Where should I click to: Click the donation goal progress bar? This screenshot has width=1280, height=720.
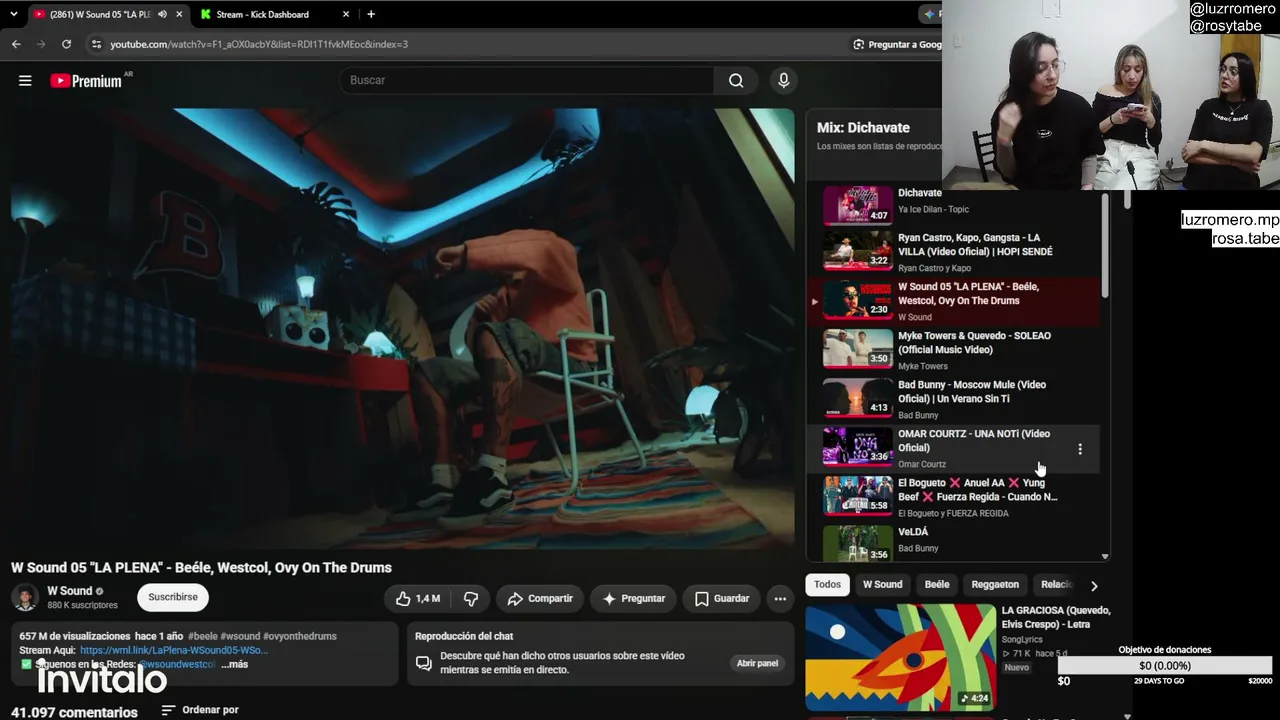pos(1165,666)
